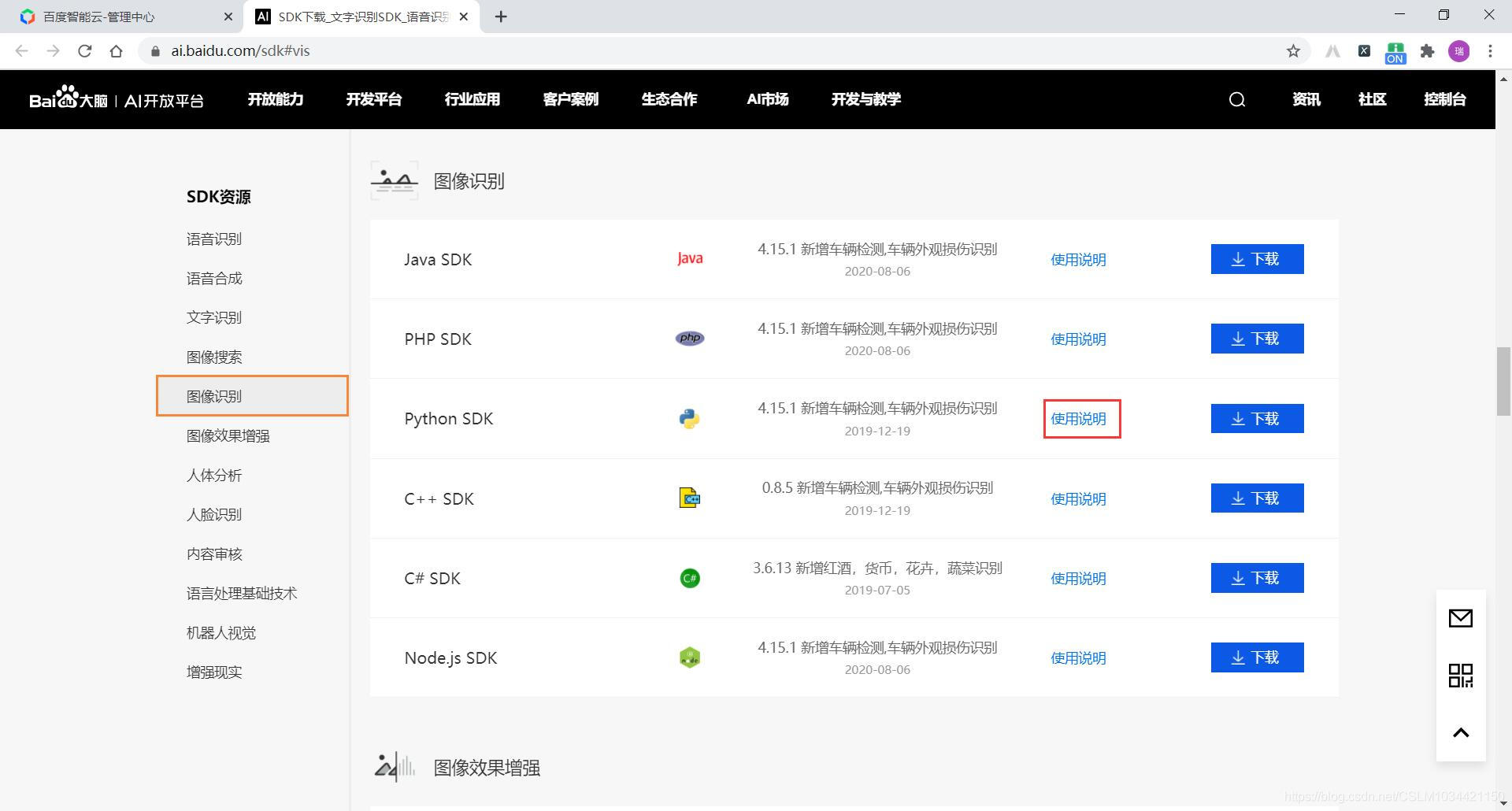The width and height of the screenshot is (1512, 811).
Task: Select the SDK下载 browser tab
Action: click(x=362, y=17)
